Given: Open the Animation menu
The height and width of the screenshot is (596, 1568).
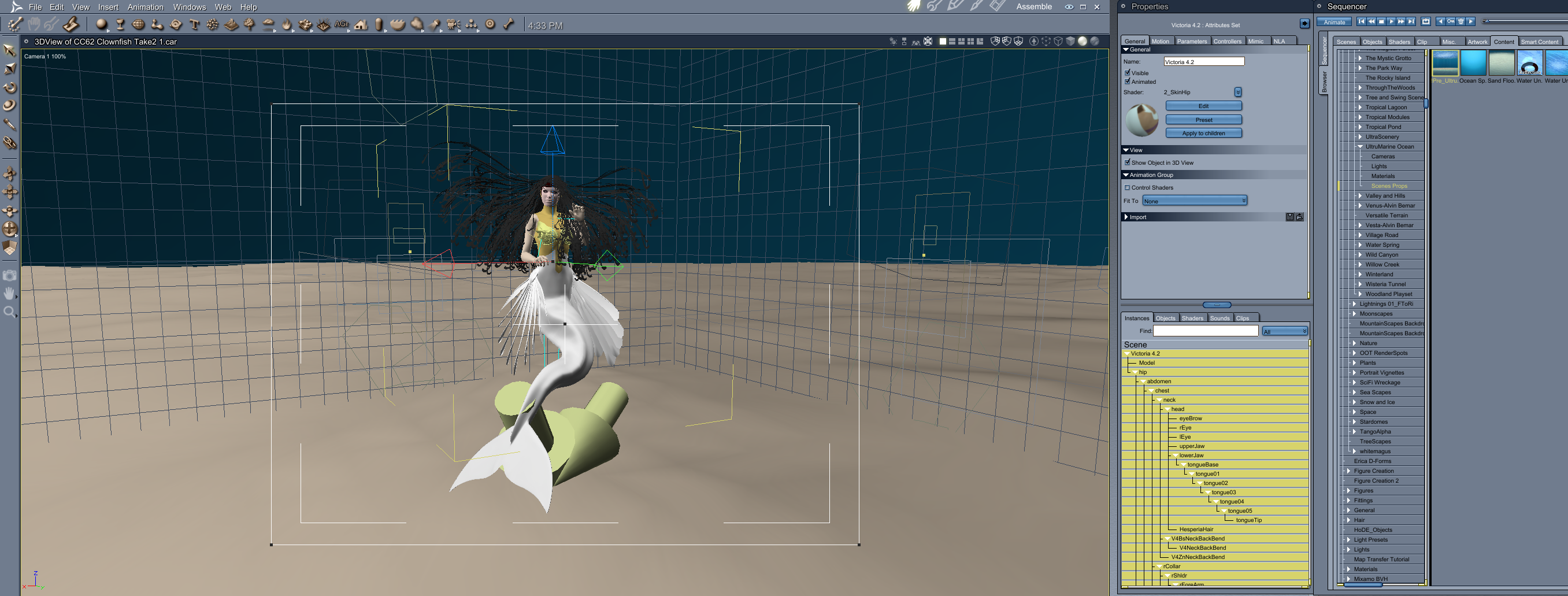Looking at the screenshot, I should pyautogui.click(x=145, y=7).
